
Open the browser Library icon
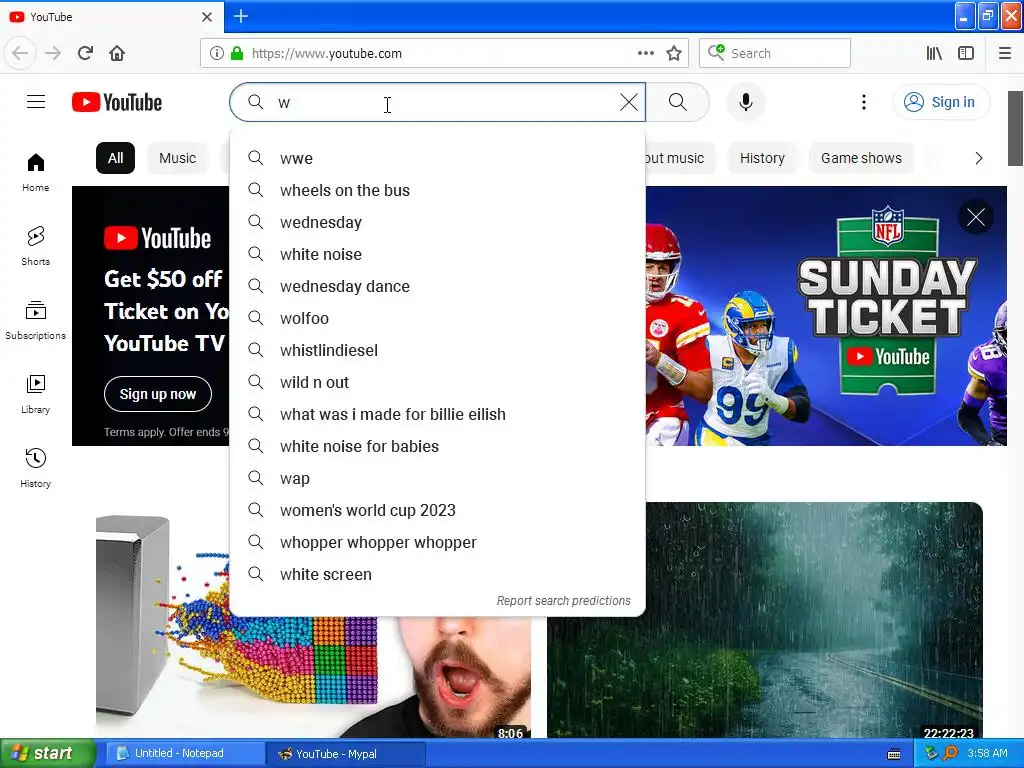point(934,53)
